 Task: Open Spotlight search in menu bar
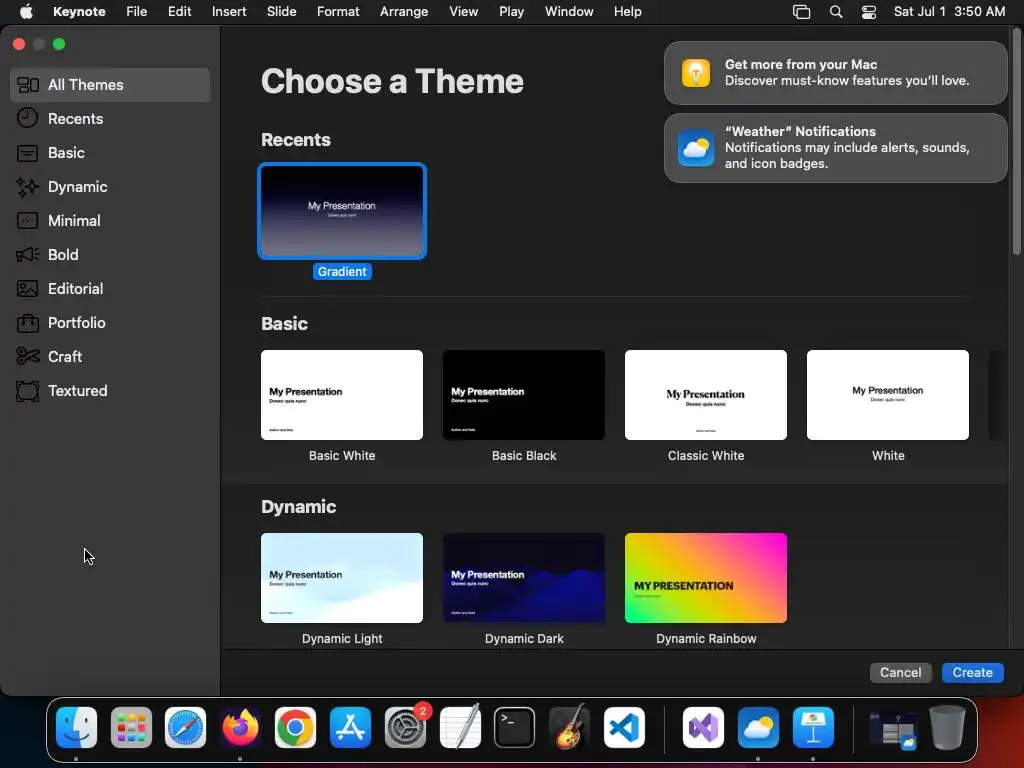coord(836,12)
